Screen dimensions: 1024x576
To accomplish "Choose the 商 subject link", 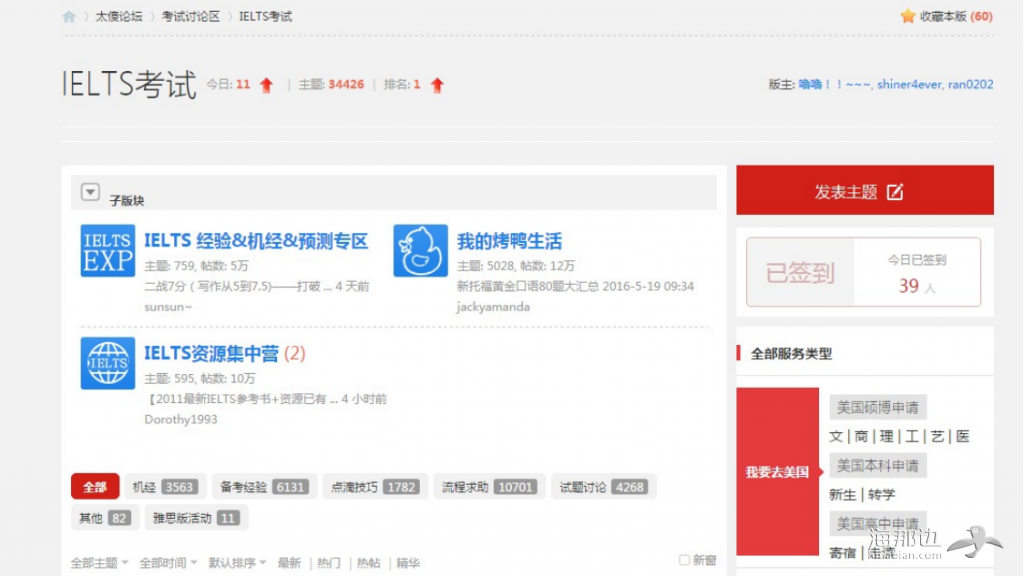I will 861,436.
